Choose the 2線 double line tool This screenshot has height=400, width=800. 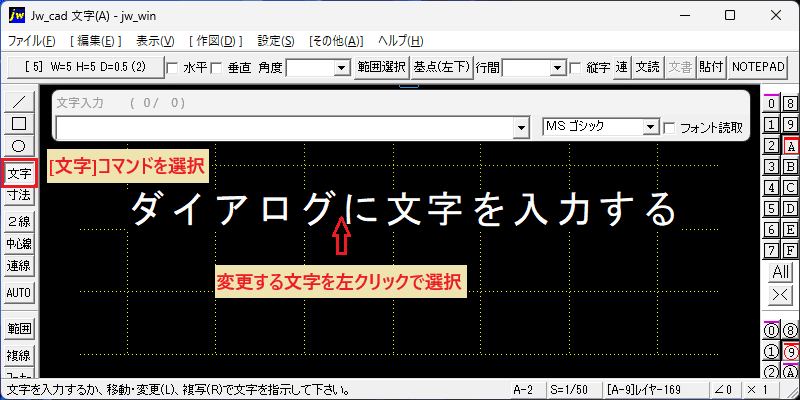pos(19,221)
